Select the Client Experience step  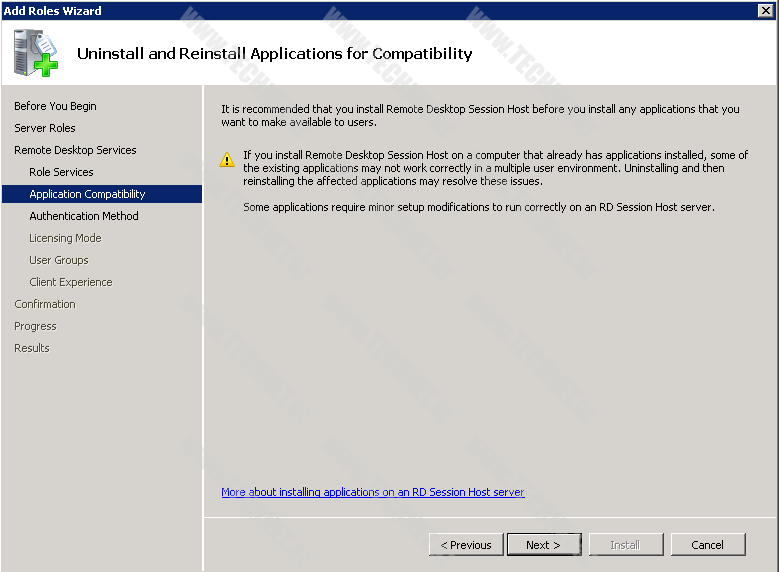click(x=70, y=282)
